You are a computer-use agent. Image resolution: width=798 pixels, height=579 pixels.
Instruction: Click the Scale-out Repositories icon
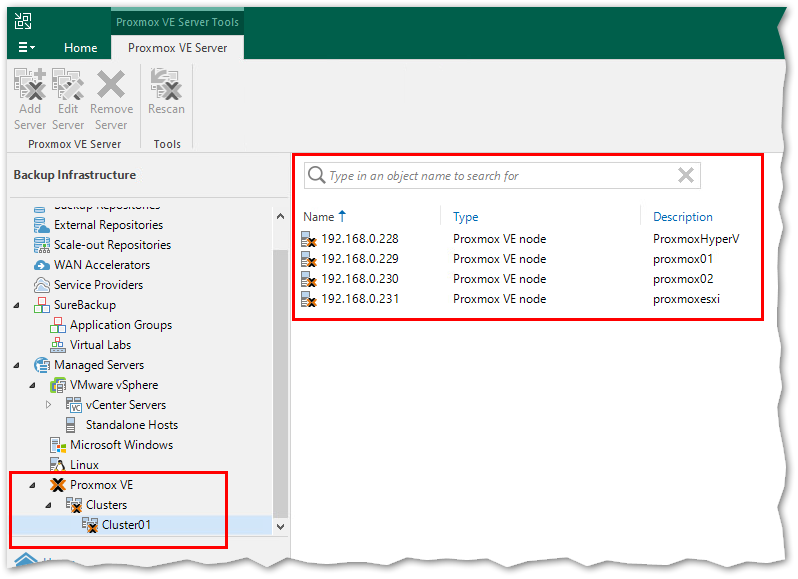[x=42, y=245]
